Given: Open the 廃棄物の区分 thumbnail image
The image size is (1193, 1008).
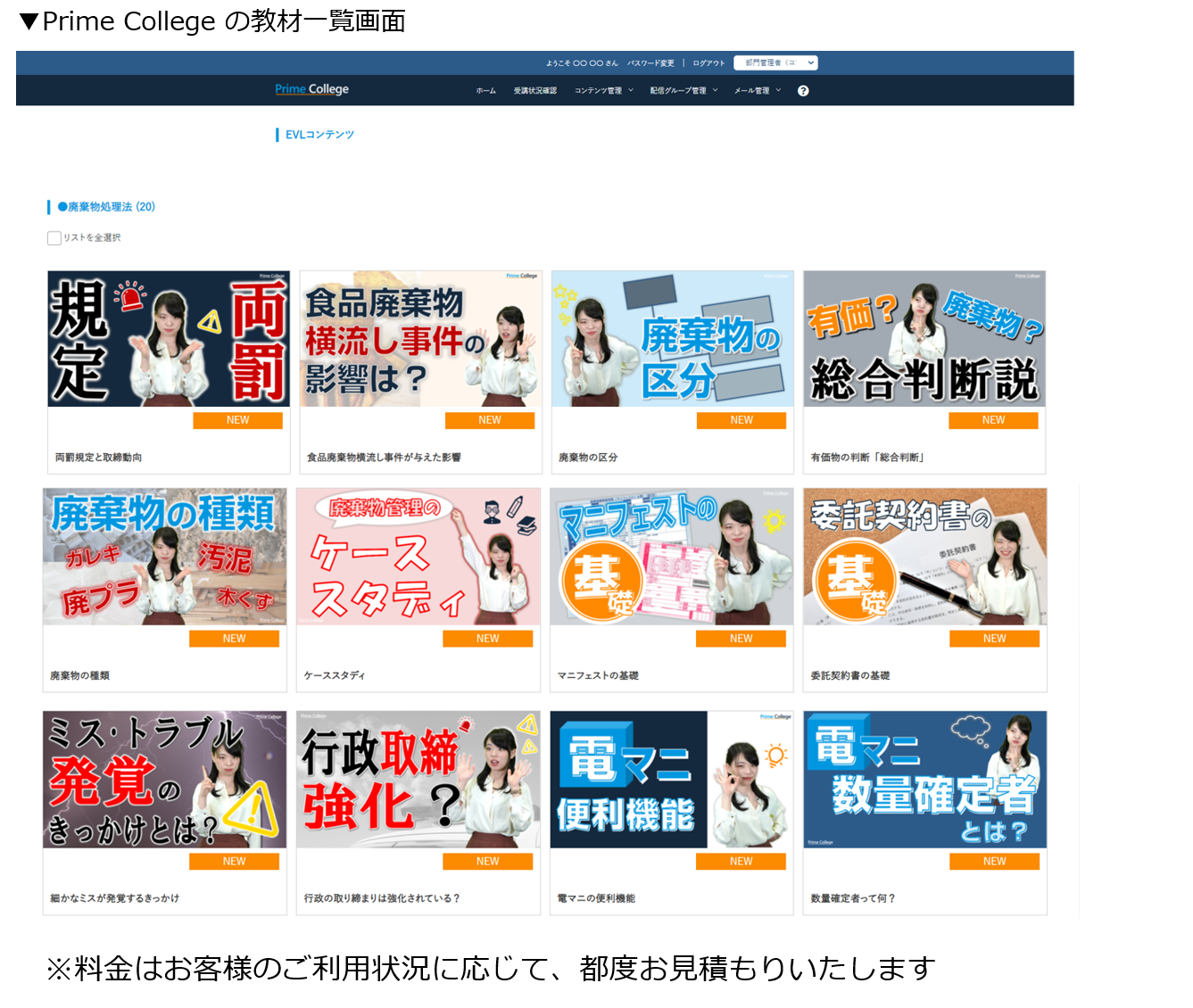Looking at the screenshot, I should tap(672, 339).
